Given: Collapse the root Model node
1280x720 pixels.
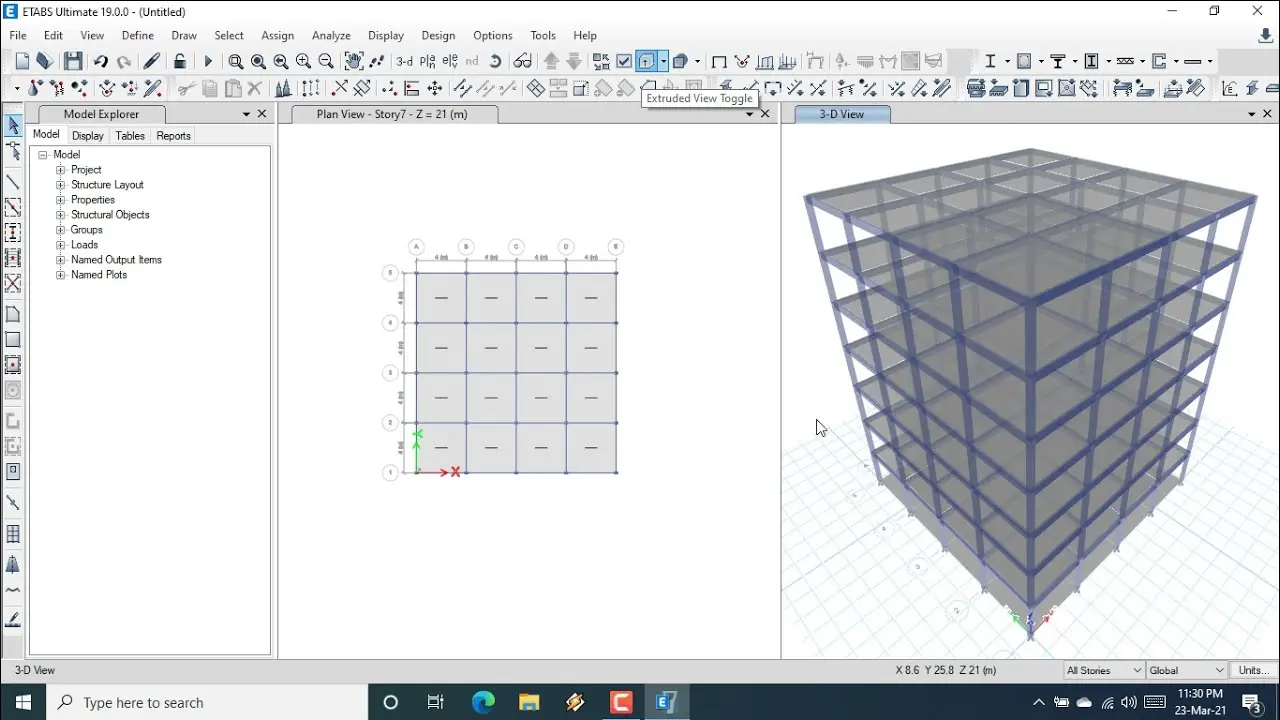Looking at the screenshot, I should [43, 155].
